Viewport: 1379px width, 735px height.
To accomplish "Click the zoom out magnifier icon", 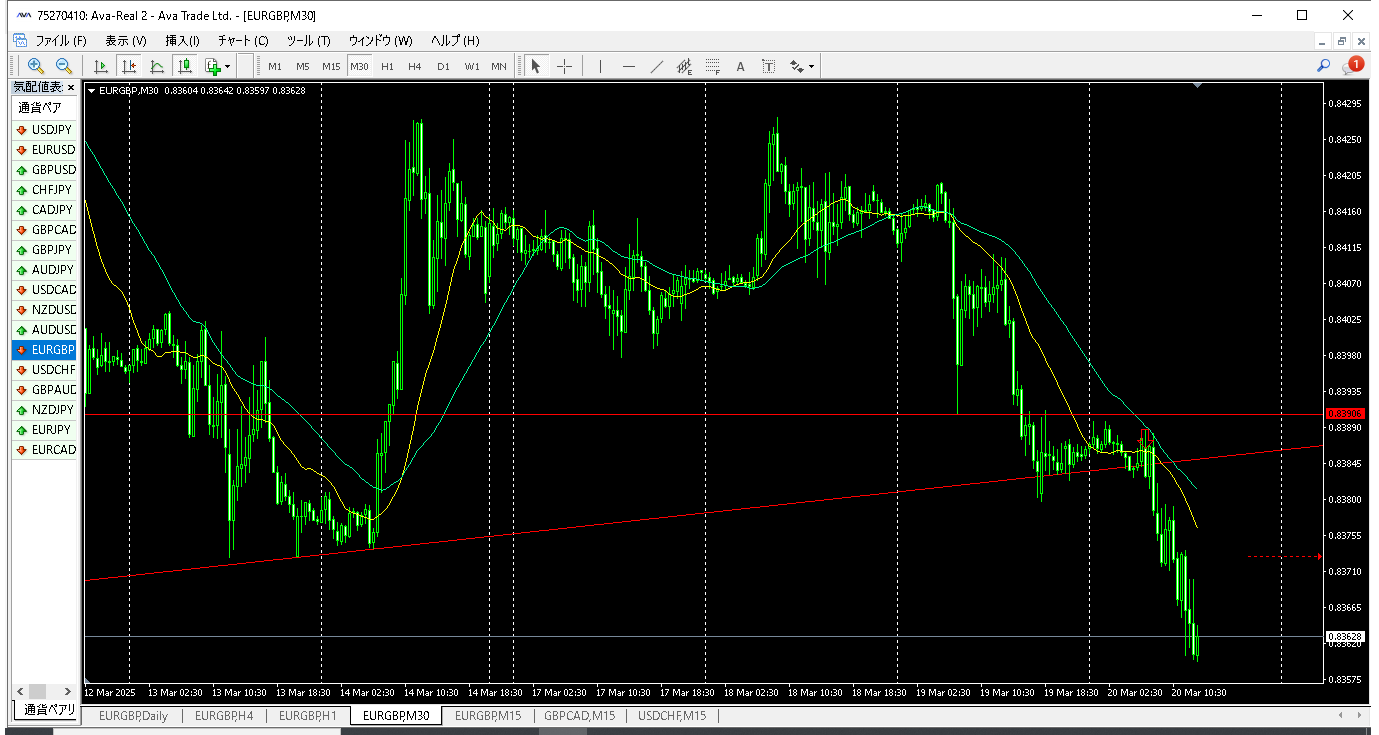I will (x=64, y=66).
